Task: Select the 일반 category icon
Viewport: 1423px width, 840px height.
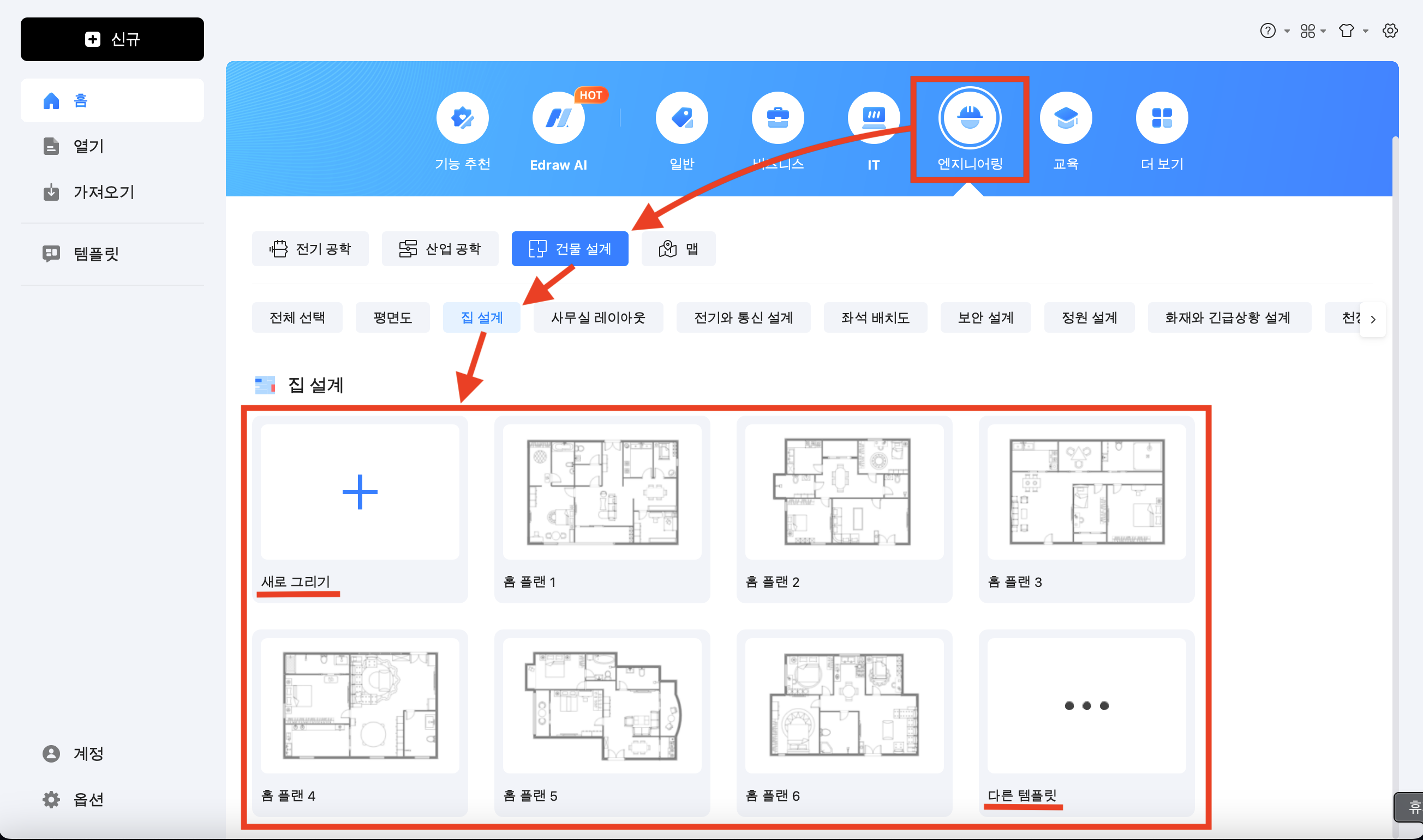Action: point(681,118)
